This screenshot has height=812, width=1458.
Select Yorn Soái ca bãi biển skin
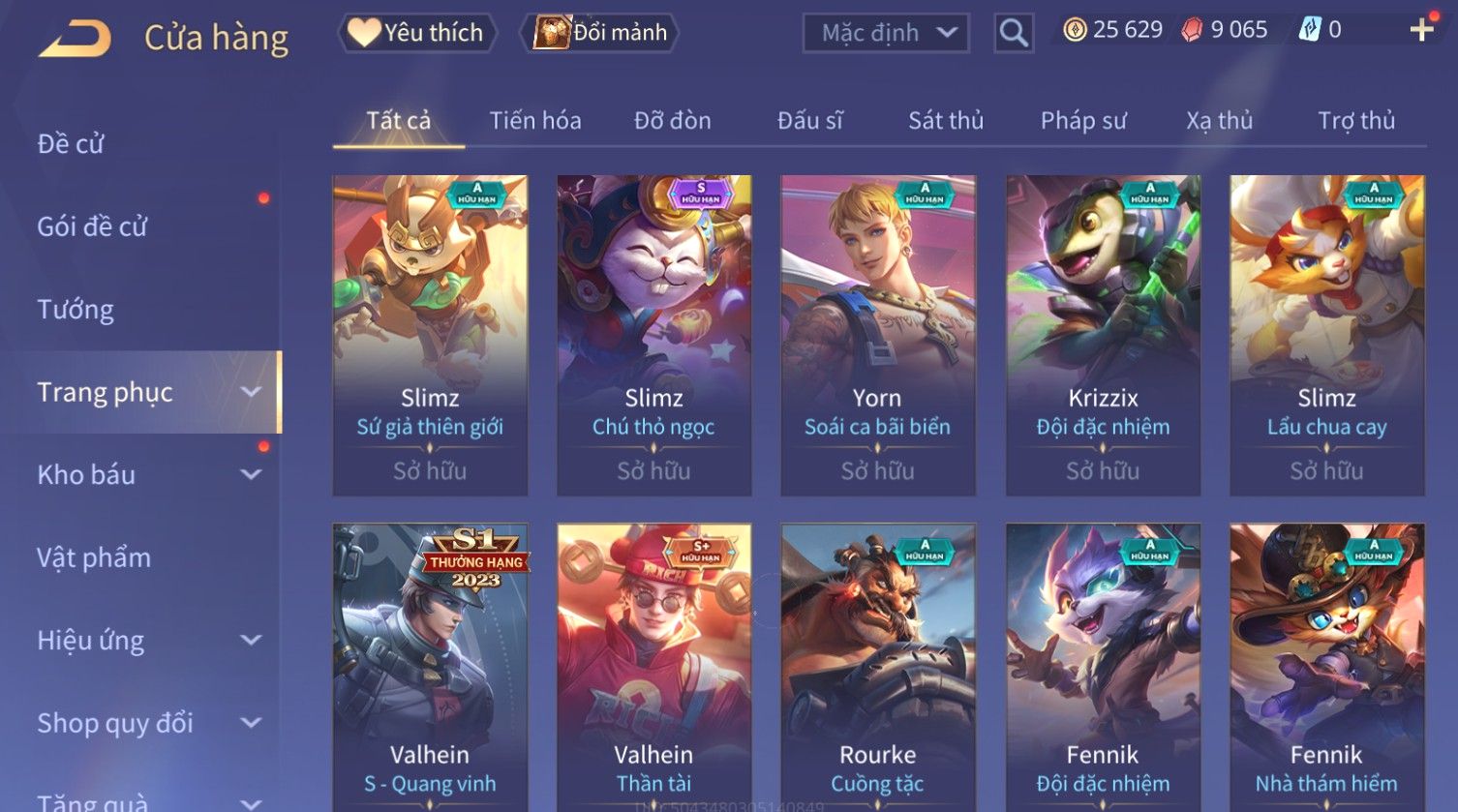point(878,335)
